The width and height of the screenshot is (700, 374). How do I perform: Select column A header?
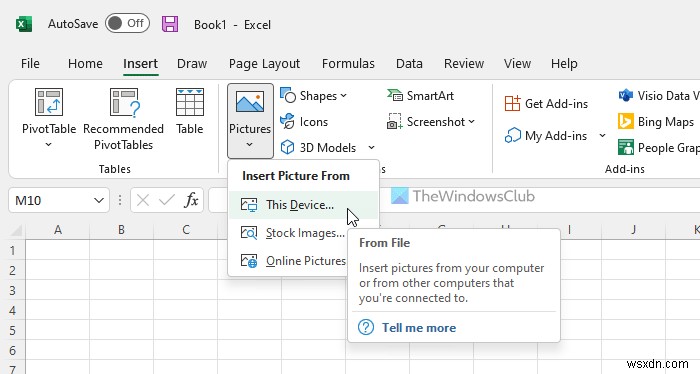[58, 230]
